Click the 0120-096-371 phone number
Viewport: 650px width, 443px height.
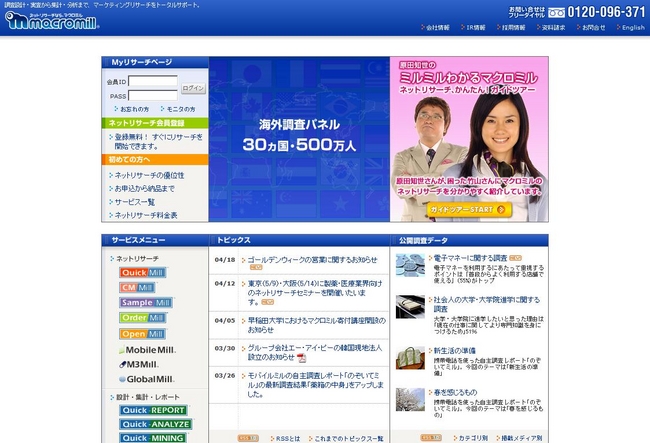(x=606, y=12)
